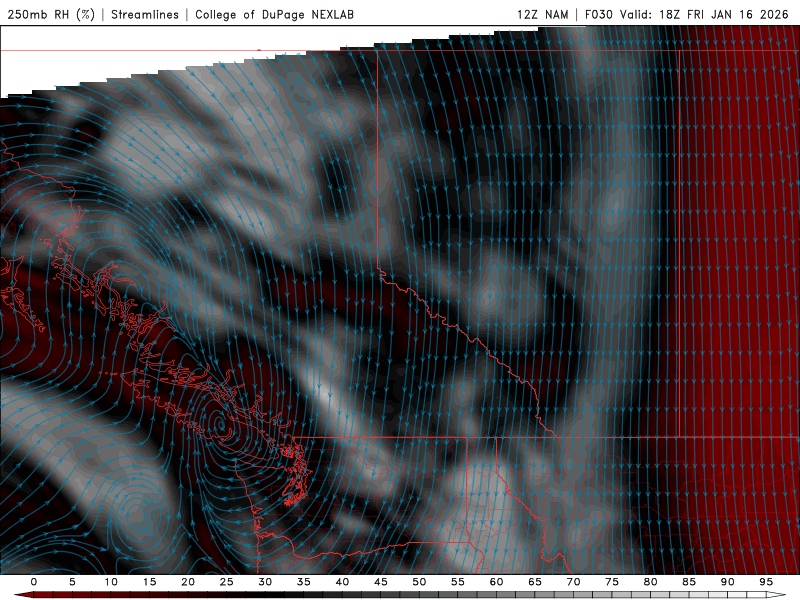Click the "College of DuPage NEXLAB" text

[x=274, y=14]
